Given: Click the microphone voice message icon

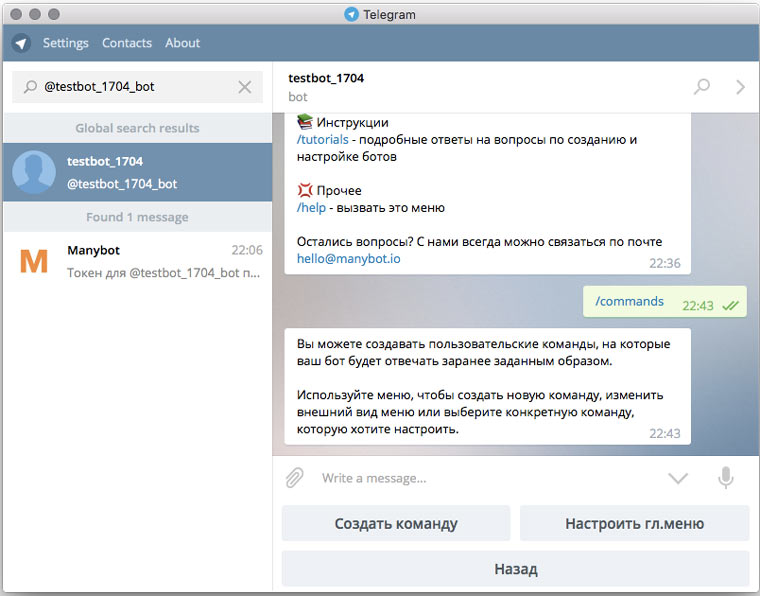Looking at the screenshot, I should (x=726, y=478).
